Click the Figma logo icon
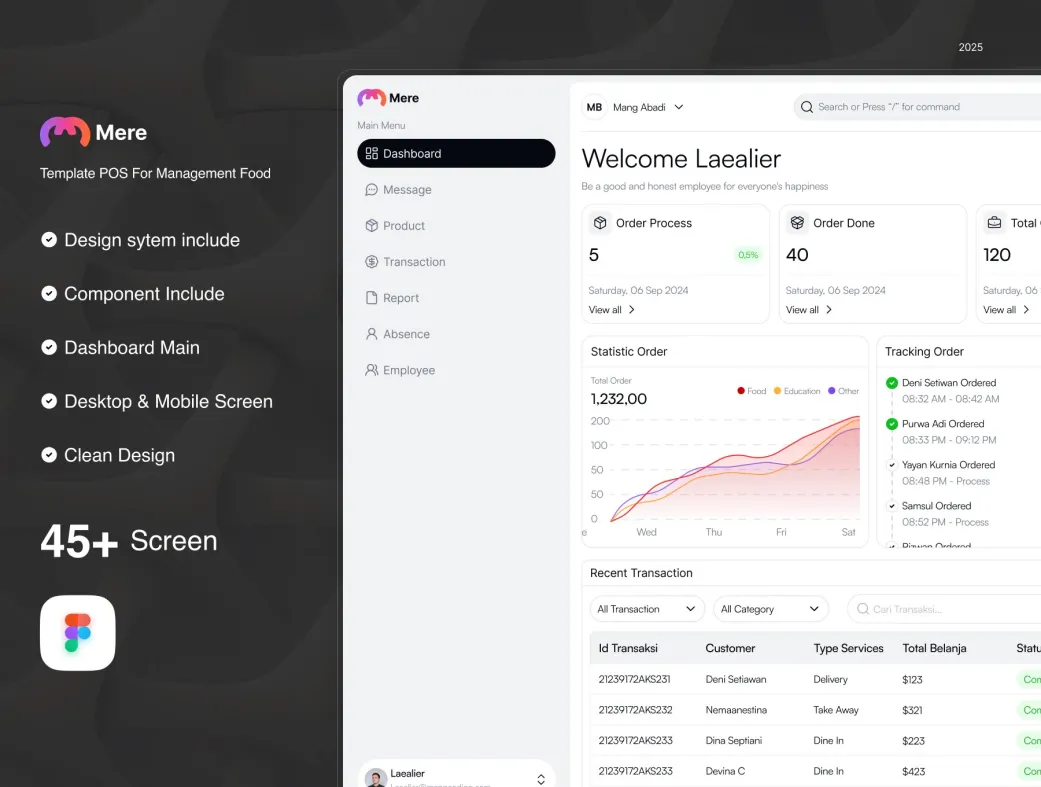Viewport: 1041px width, 787px height. pos(77,632)
